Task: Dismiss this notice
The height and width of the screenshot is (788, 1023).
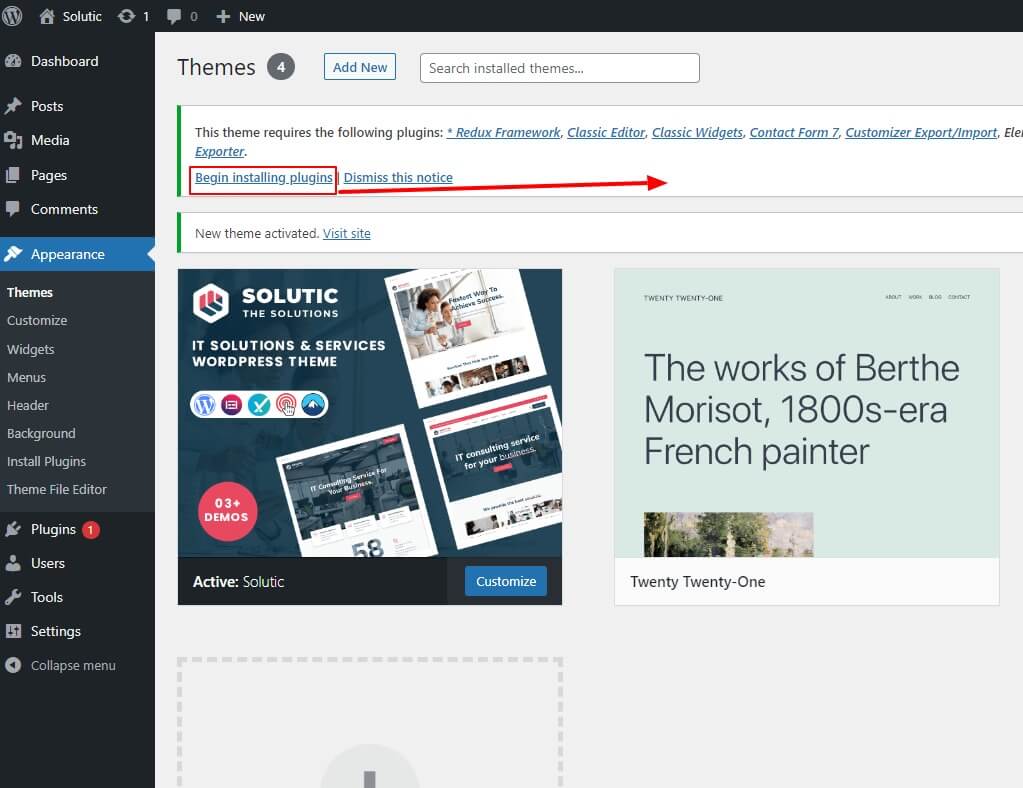Action: tap(397, 178)
